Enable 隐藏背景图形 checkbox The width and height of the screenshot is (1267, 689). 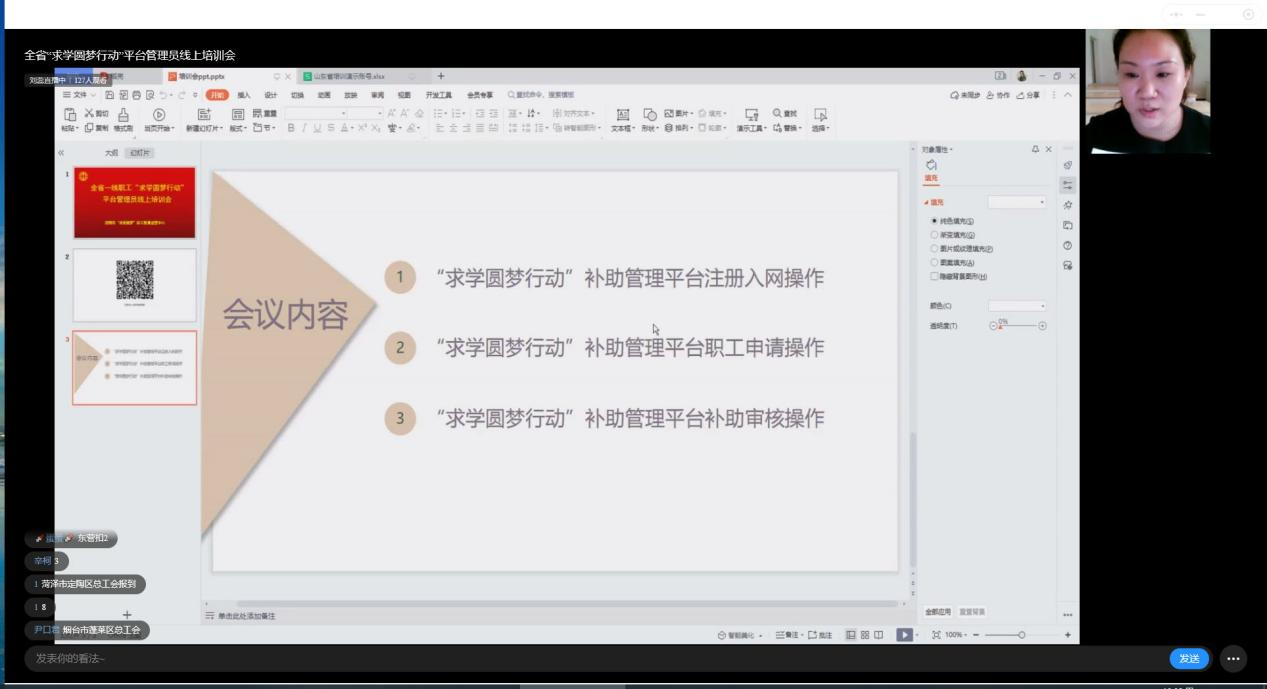pyautogui.click(x=934, y=276)
